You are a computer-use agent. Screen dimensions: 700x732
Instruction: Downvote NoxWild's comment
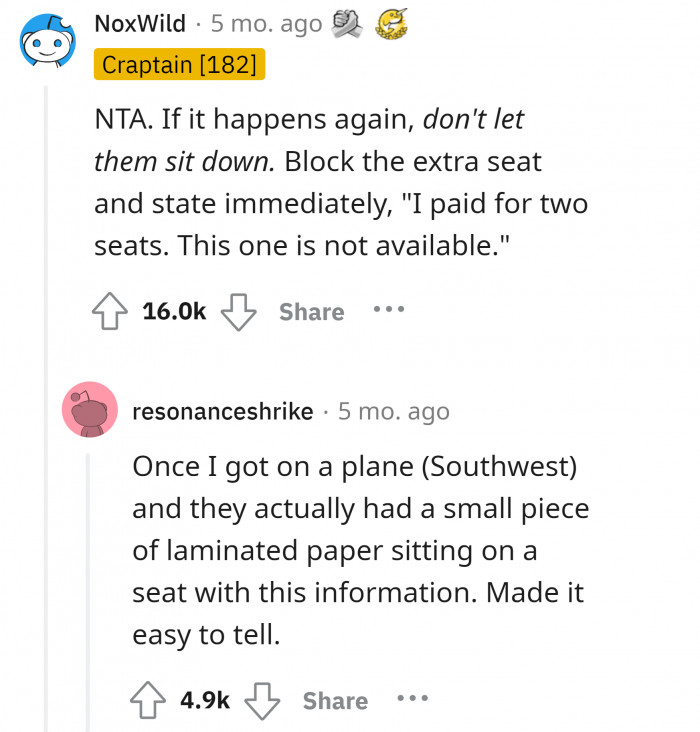click(237, 312)
